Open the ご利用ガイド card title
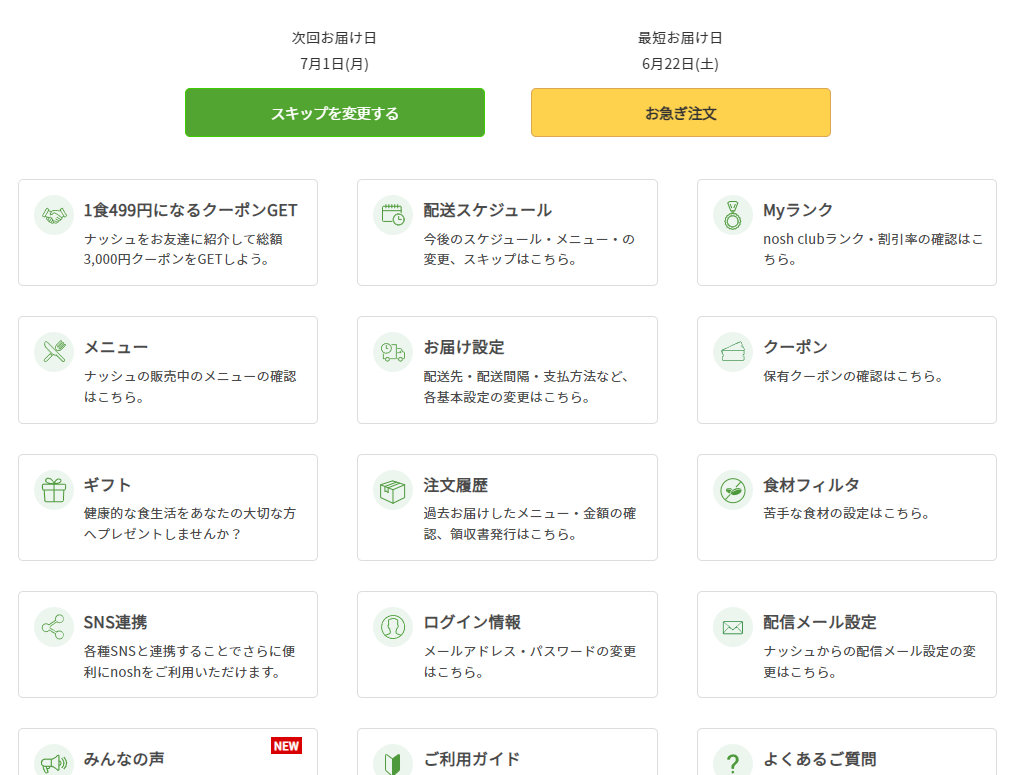1017x775 pixels. (x=472, y=759)
